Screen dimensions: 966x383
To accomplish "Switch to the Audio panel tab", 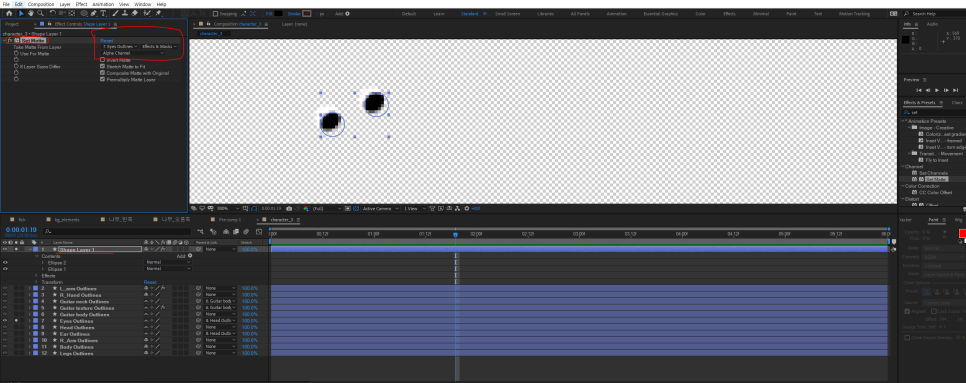I will (932, 24).
